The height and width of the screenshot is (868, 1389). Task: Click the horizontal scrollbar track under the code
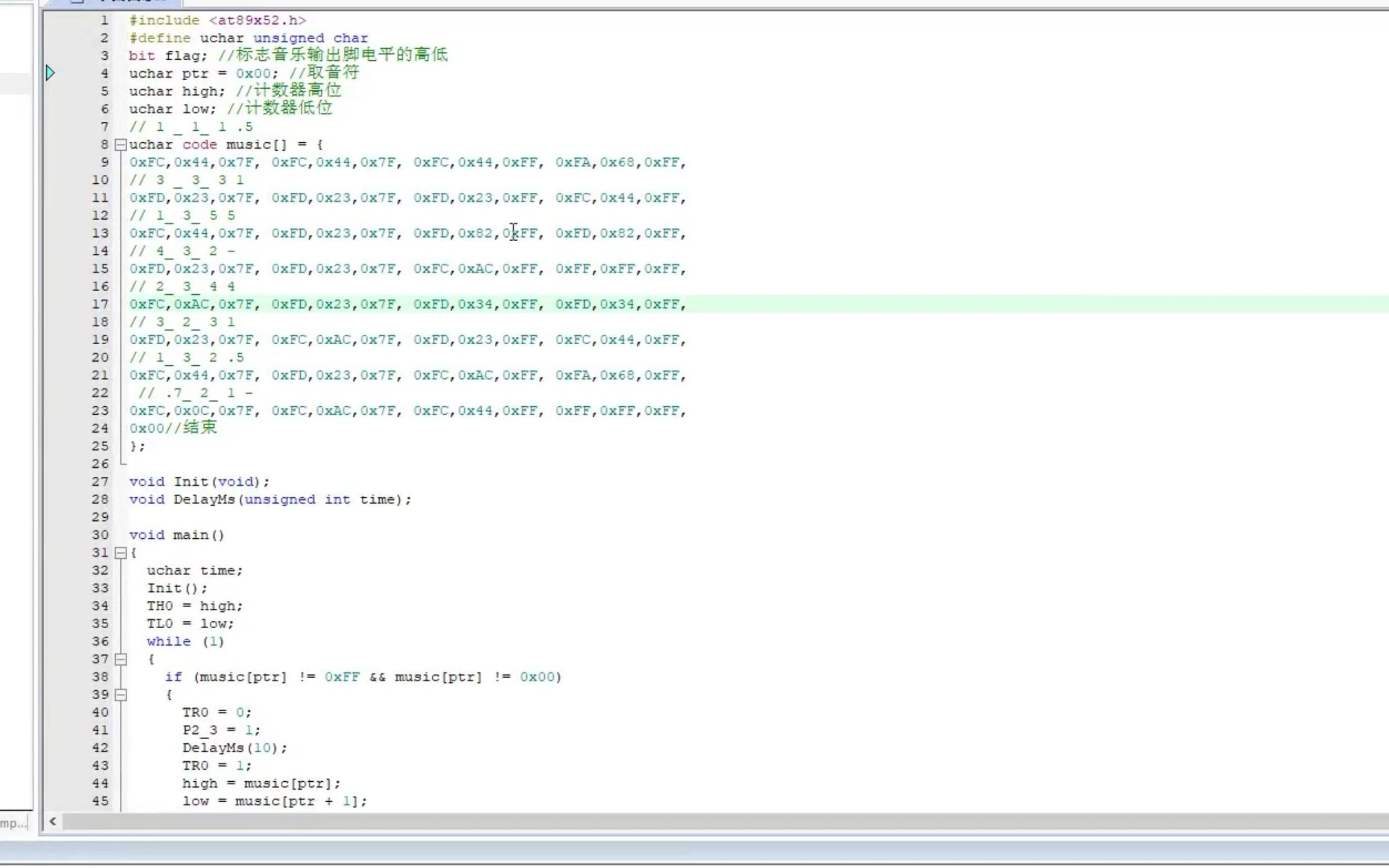point(725,822)
